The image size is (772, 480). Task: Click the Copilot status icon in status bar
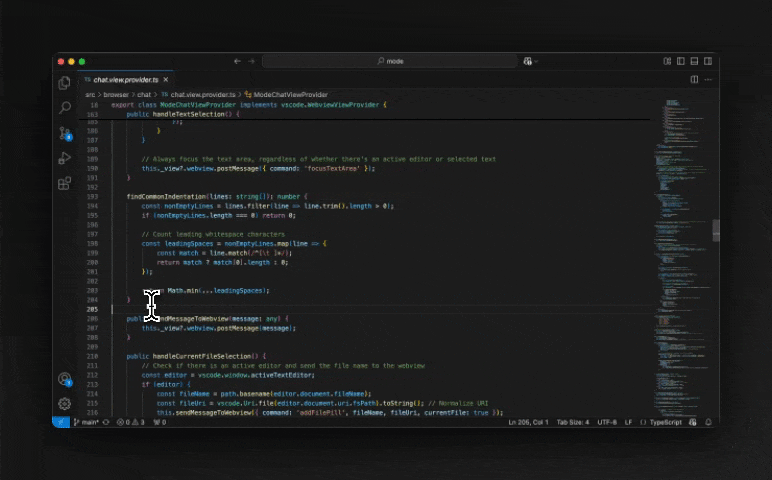pyautogui.click(x=693, y=422)
